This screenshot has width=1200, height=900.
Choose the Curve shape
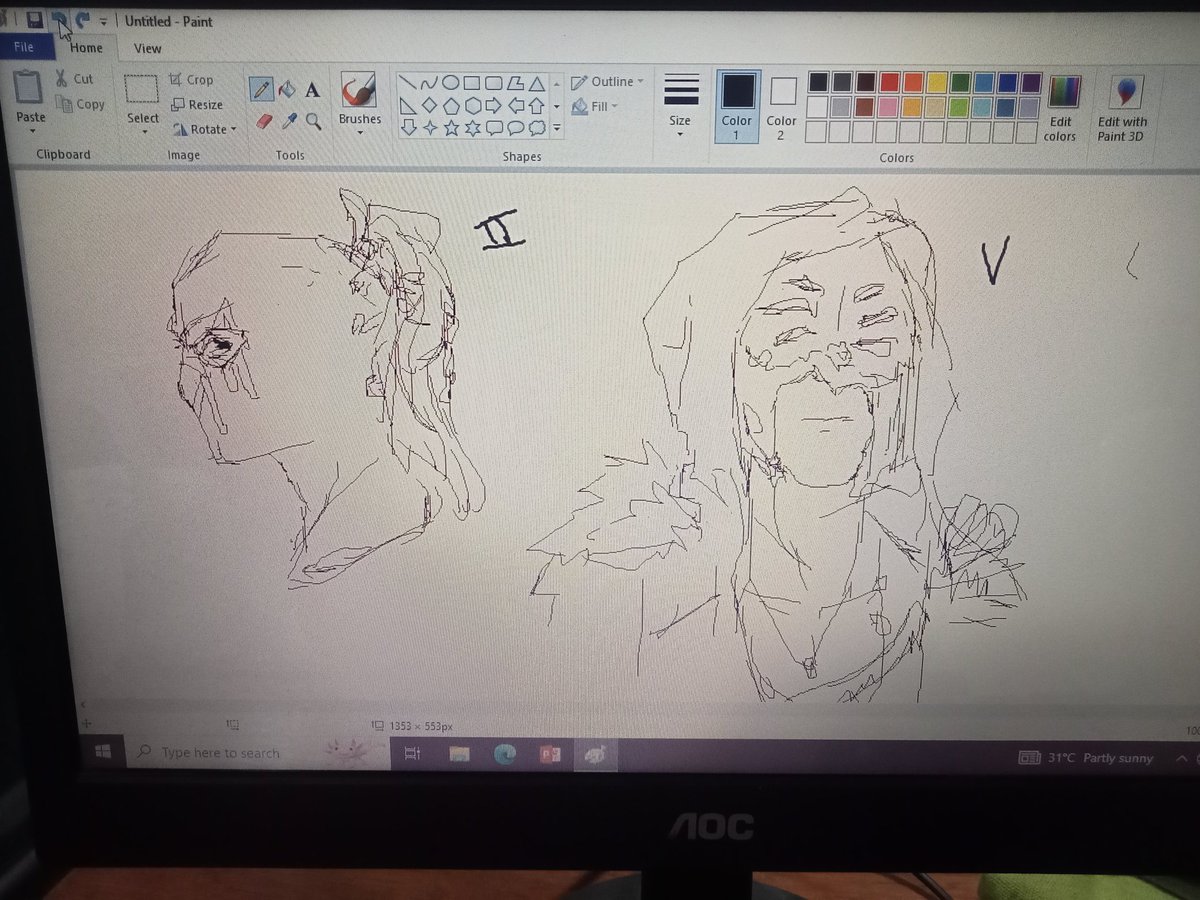pos(429,83)
